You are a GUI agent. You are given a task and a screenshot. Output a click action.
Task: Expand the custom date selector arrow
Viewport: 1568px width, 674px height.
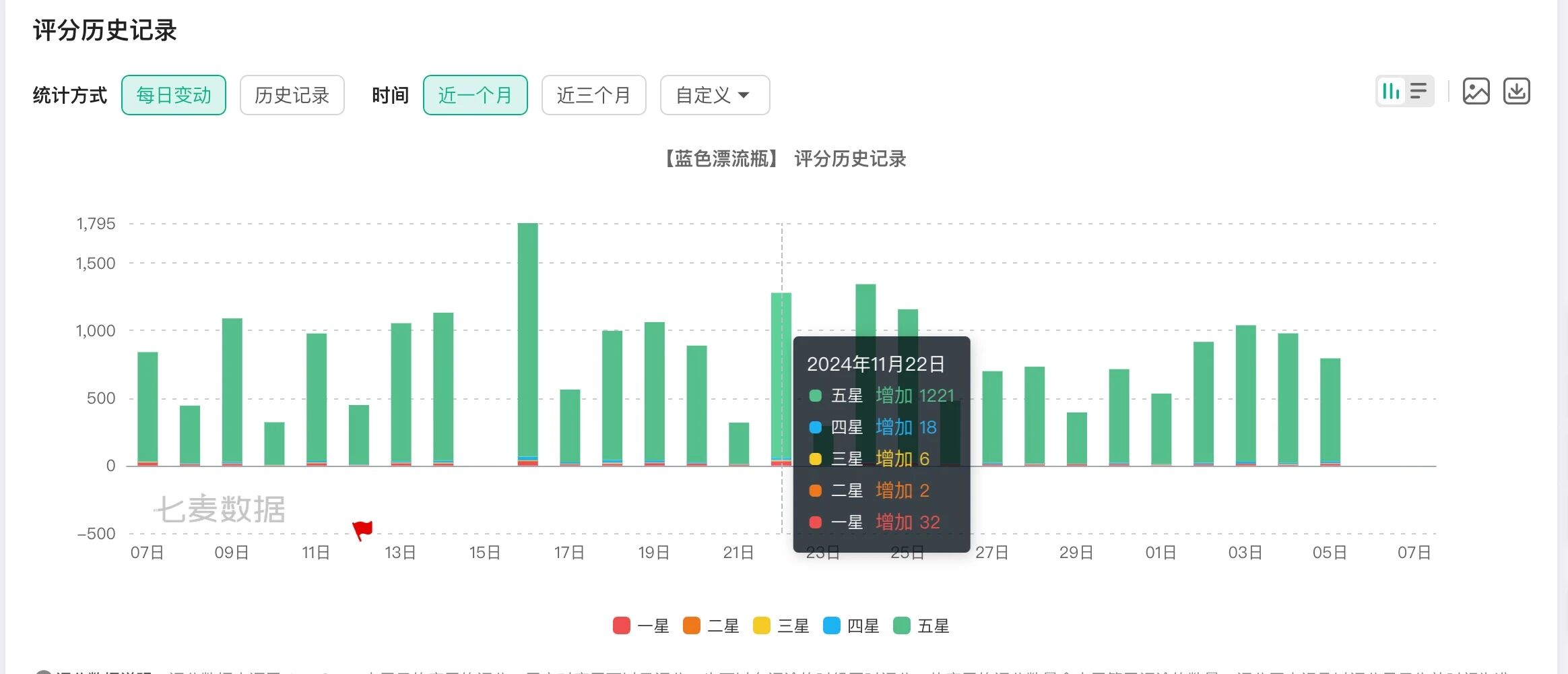pos(744,95)
